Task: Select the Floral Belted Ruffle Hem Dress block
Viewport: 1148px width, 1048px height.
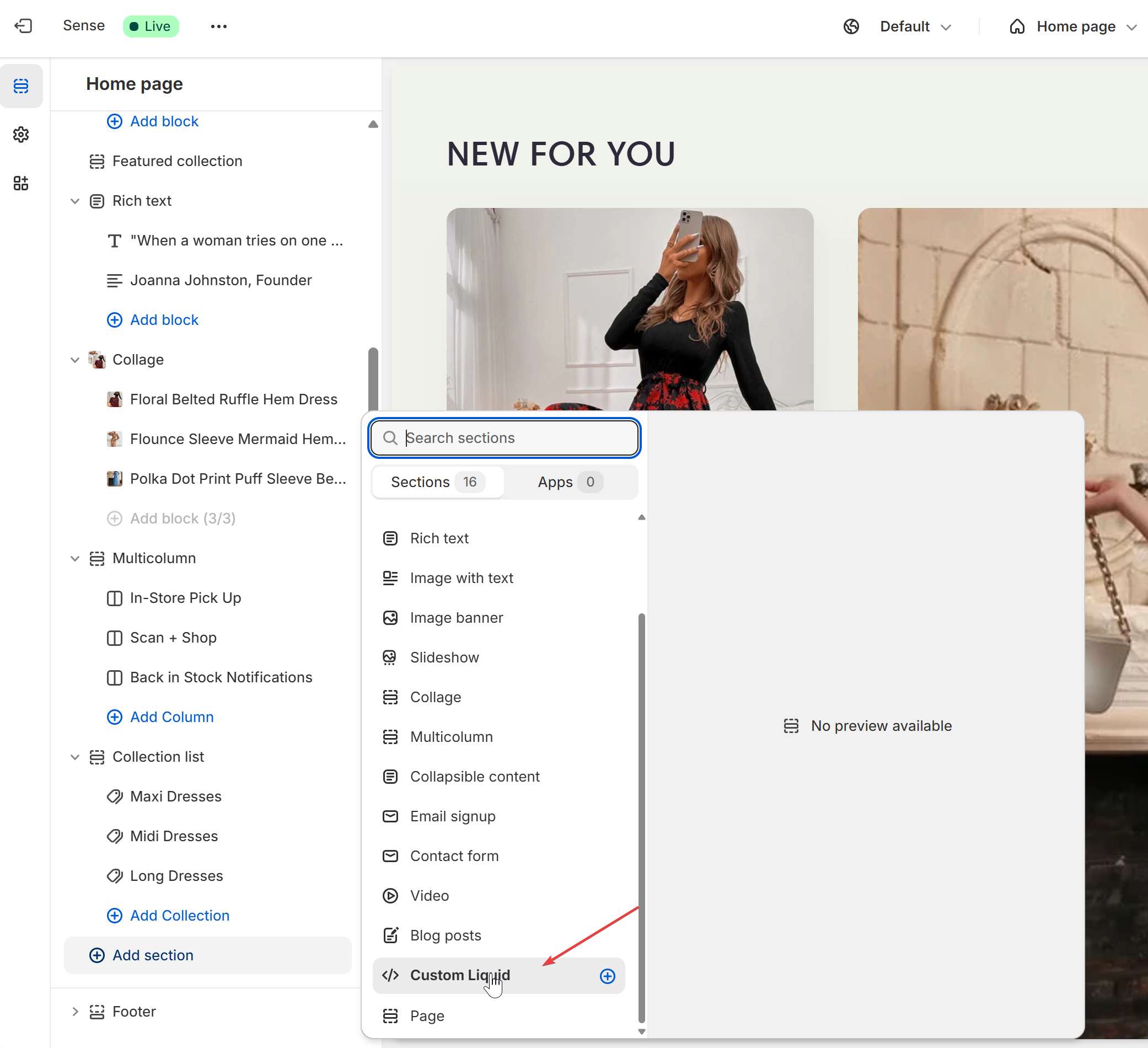Action: [x=233, y=399]
